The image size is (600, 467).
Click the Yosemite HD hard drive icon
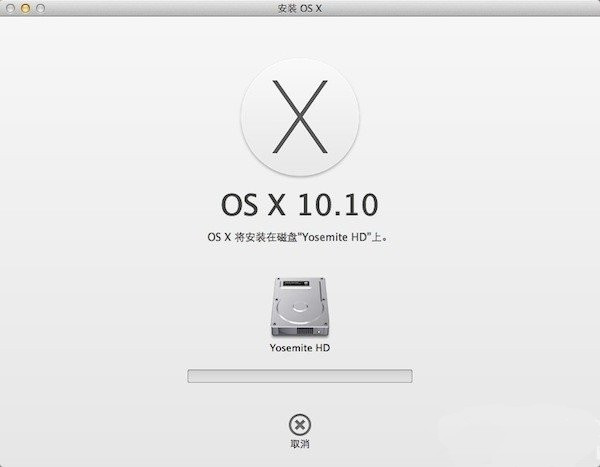pyautogui.click(x=300, y=307)
